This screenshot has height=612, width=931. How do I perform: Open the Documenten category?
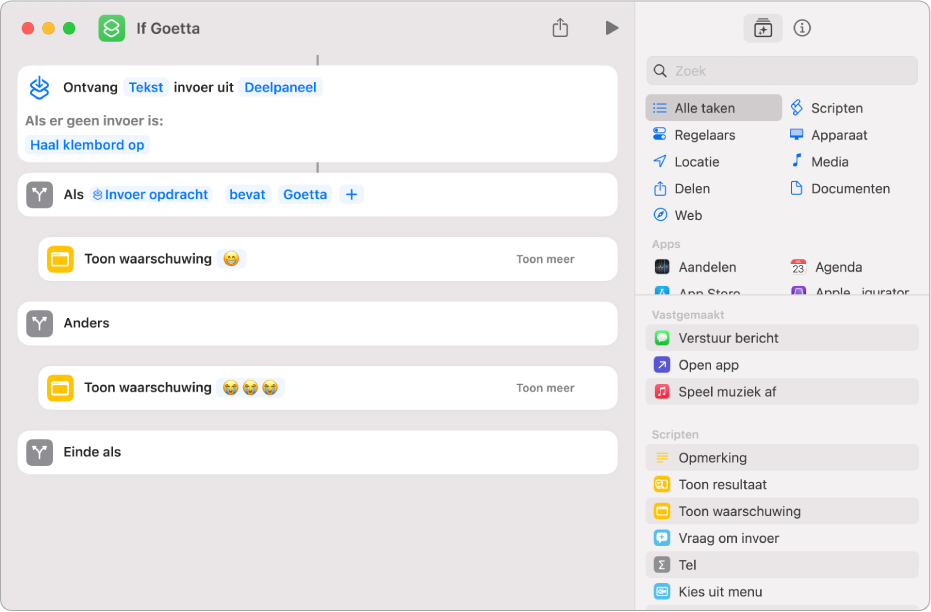[840, 189]
